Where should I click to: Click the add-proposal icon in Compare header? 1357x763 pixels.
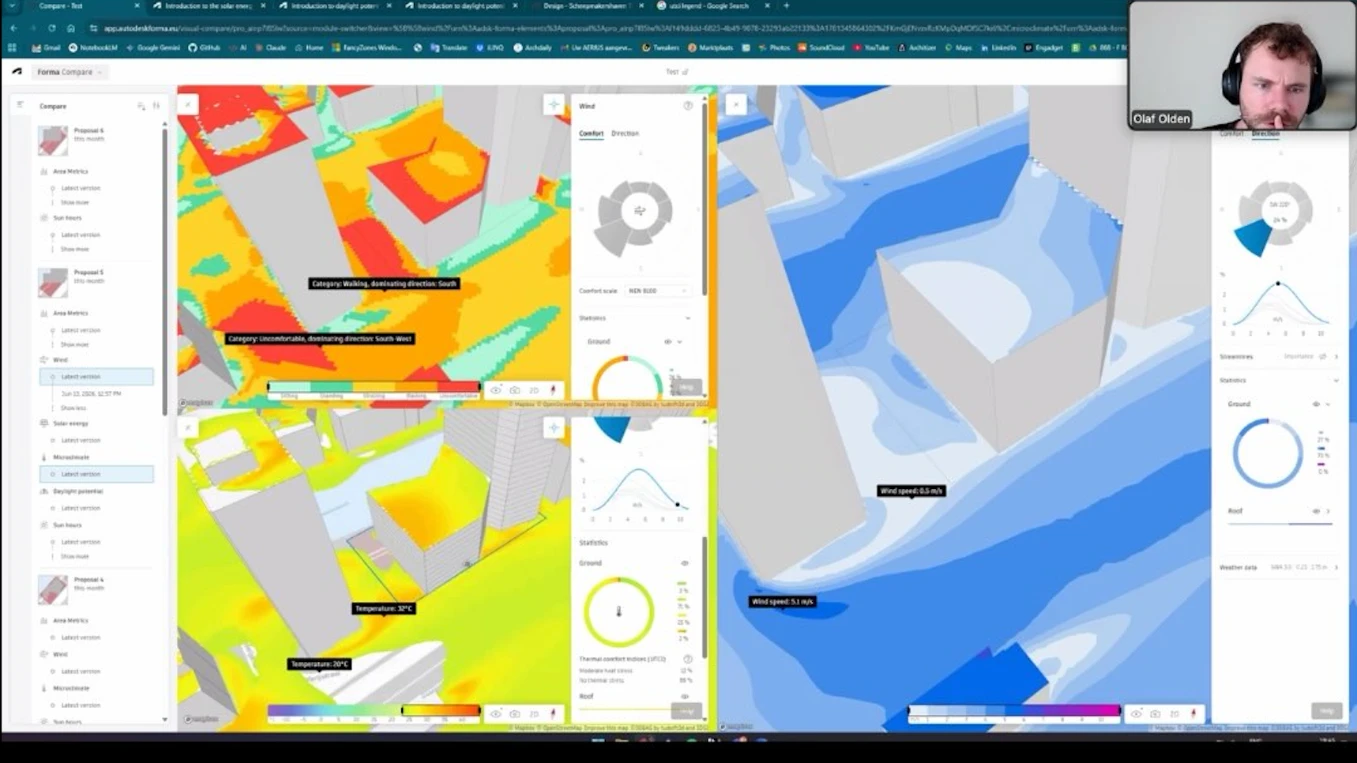click(x=141, y=106)
